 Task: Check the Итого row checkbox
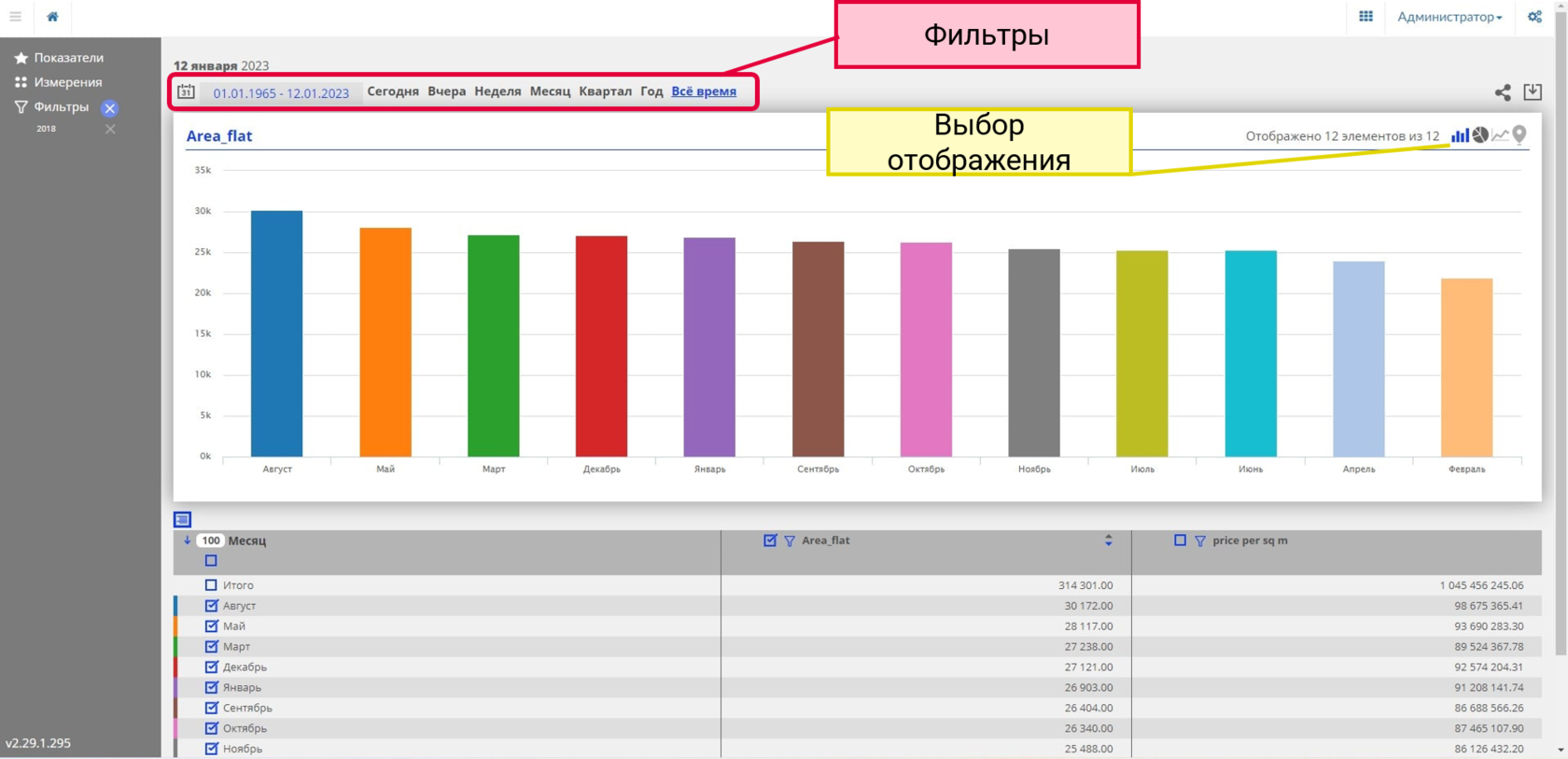point(211,585)
